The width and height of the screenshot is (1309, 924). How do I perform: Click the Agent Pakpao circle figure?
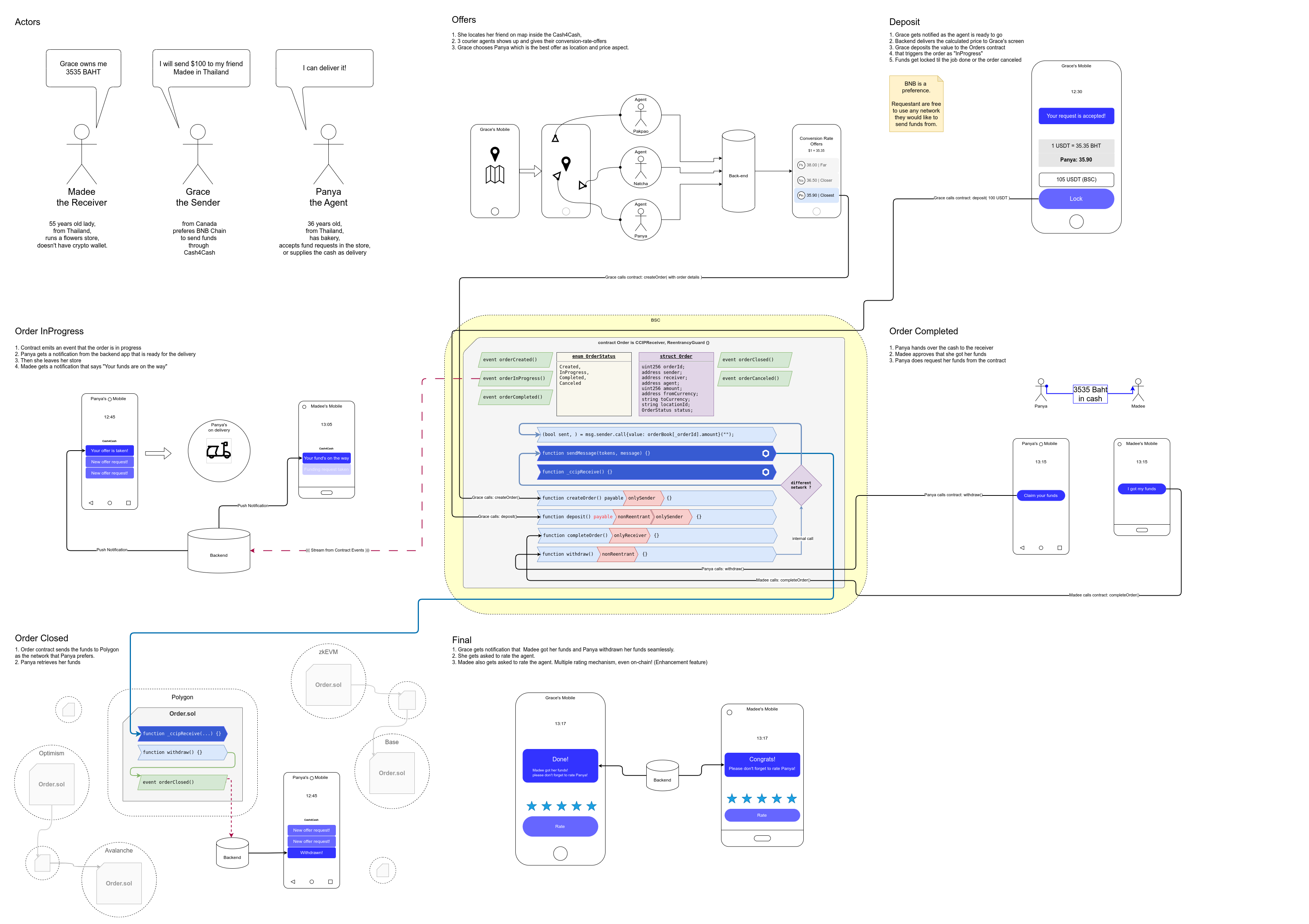click(x=640, y=115)
